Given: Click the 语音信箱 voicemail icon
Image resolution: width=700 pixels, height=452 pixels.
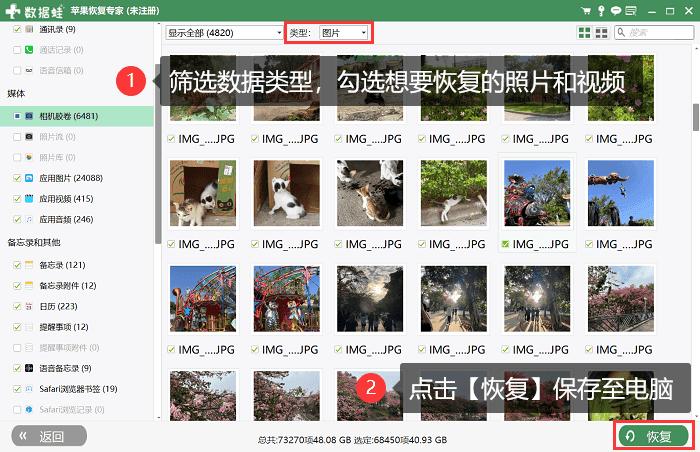Looking at the screenshot, I should click(29, 70).
